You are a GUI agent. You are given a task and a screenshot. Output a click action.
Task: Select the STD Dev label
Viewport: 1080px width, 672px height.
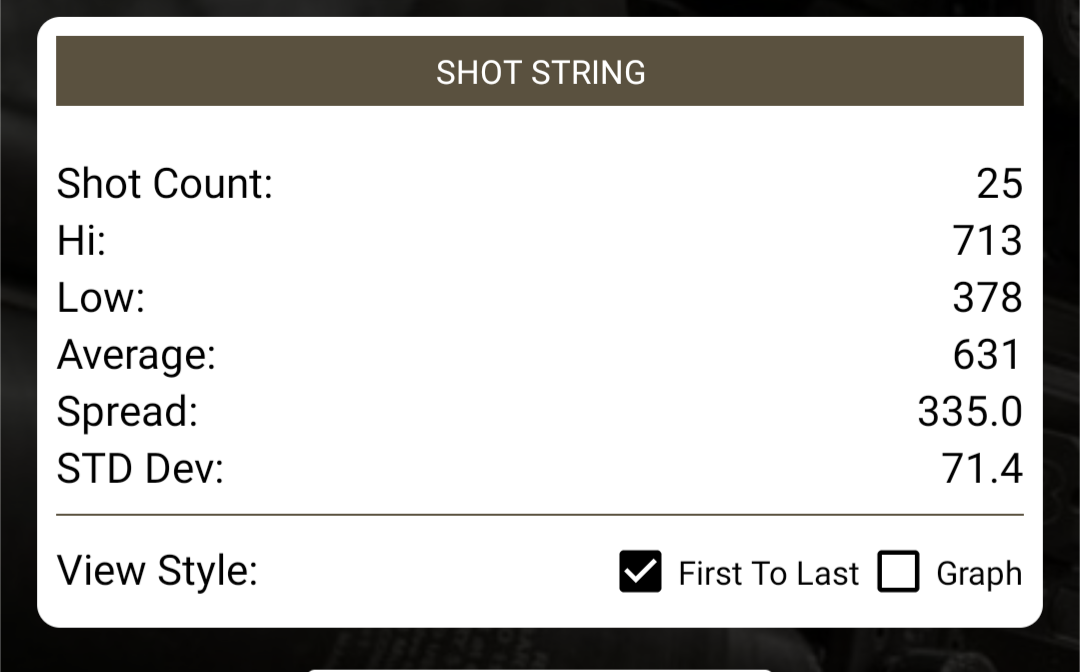click(x=141, y=470)
